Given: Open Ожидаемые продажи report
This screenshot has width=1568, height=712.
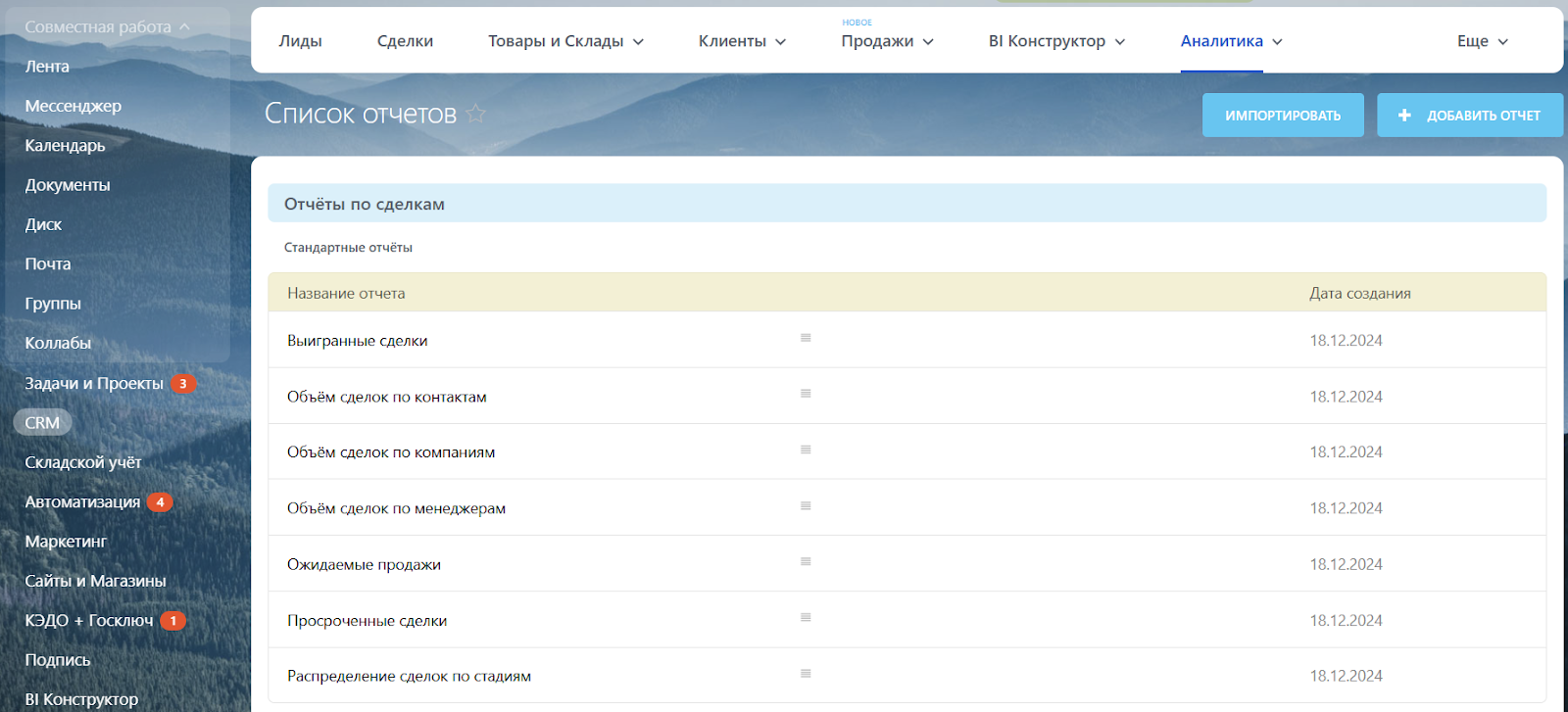Looking at the screenshot, I should tap(364, 565).
